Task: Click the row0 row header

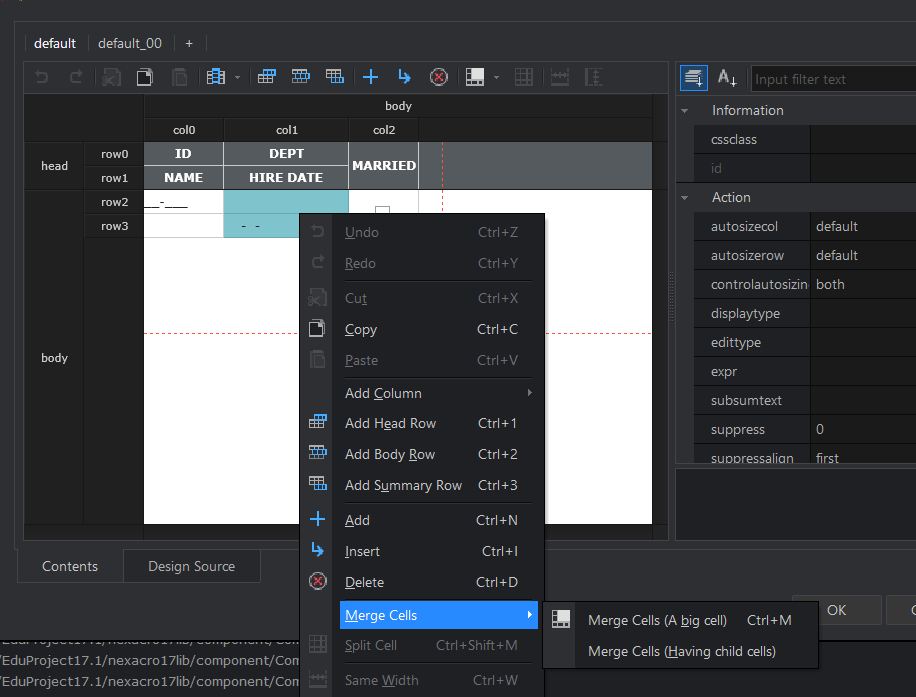Action: pyautogui.click(x=114, y=154)
